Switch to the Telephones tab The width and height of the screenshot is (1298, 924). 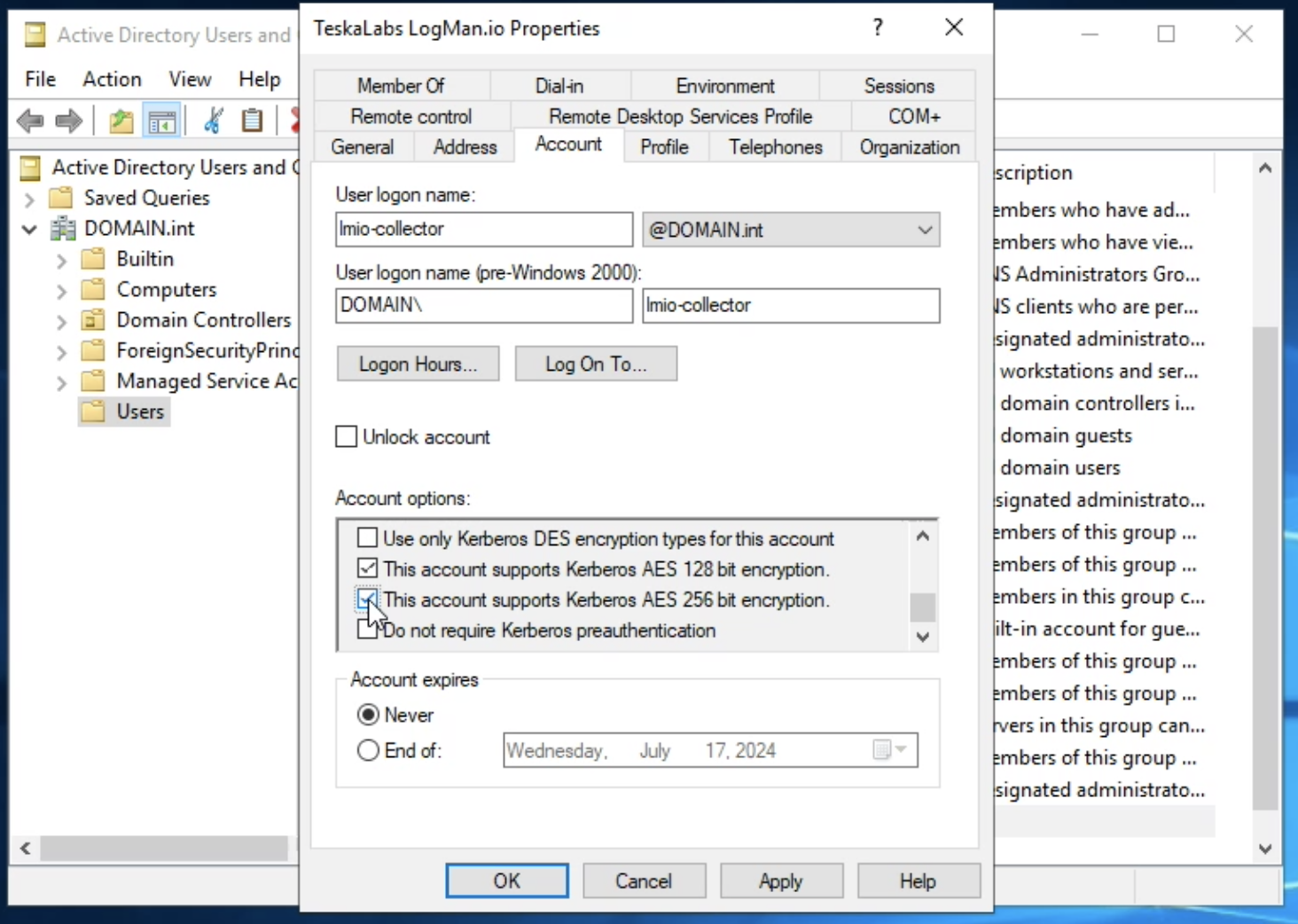point(776,147)
